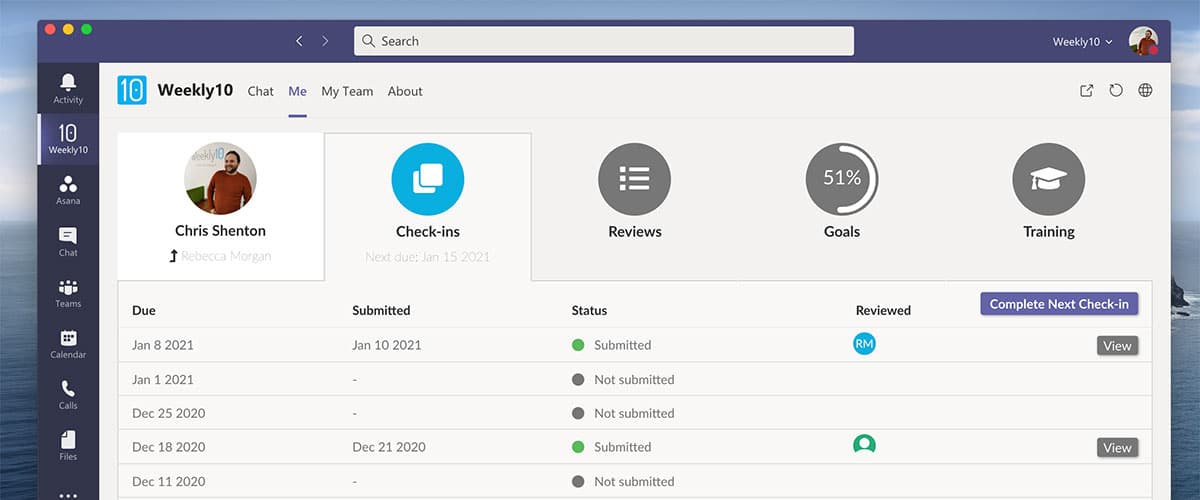Click the Dec 21 2020 submitted date
The width and height of the screenshot is (1200, 500).
pyautogui.click(x=390, y=447)
